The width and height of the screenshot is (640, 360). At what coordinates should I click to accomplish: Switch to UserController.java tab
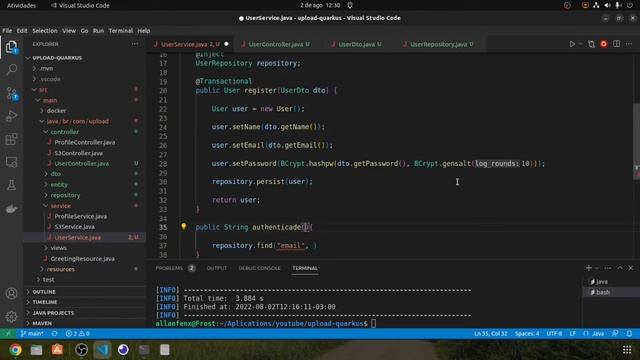tap(276, 44)
